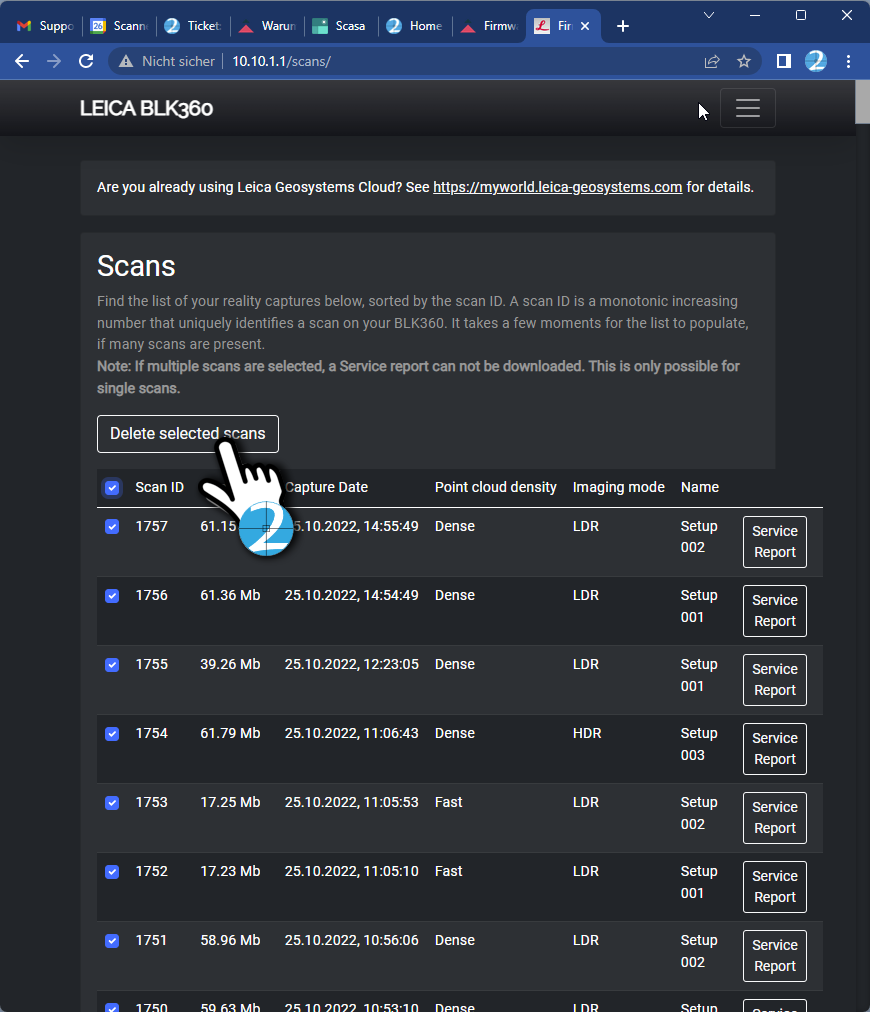Viewport: 870px width, 1012px height.
Task: Switch to the Scasa tab
Action: point(341,26)
